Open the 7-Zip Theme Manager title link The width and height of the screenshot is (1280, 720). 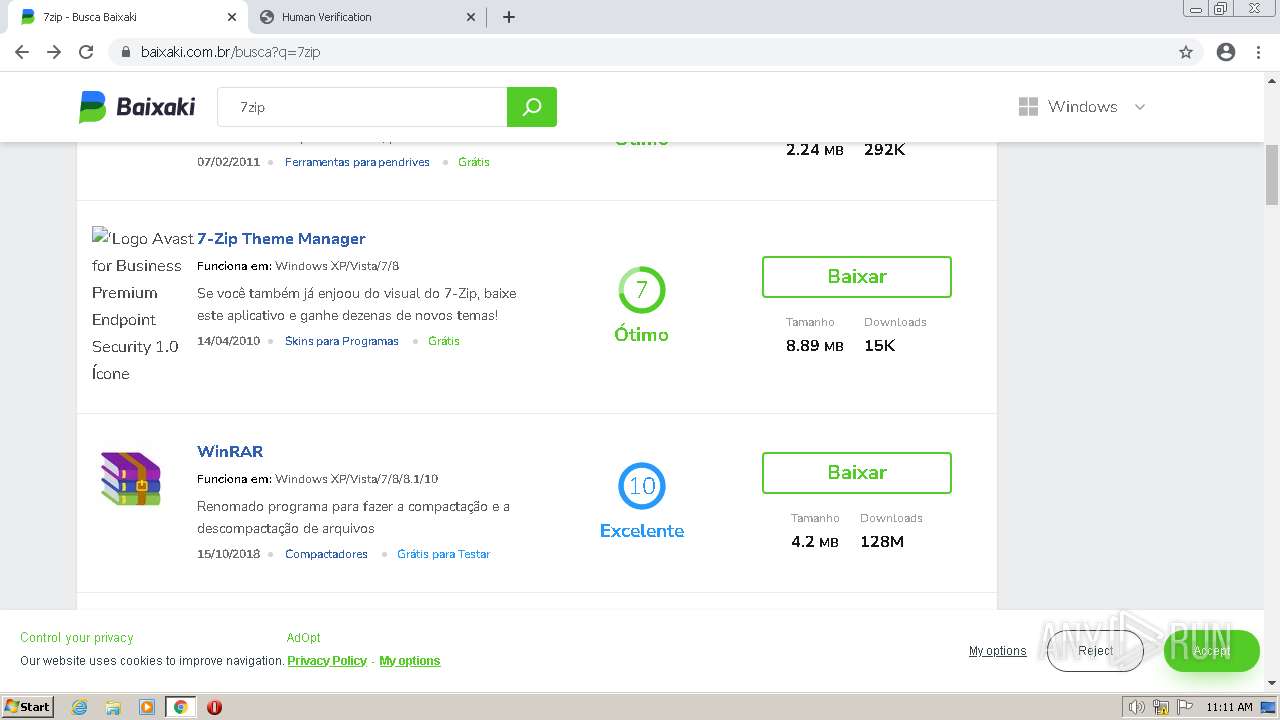click(x=281, y=238)
